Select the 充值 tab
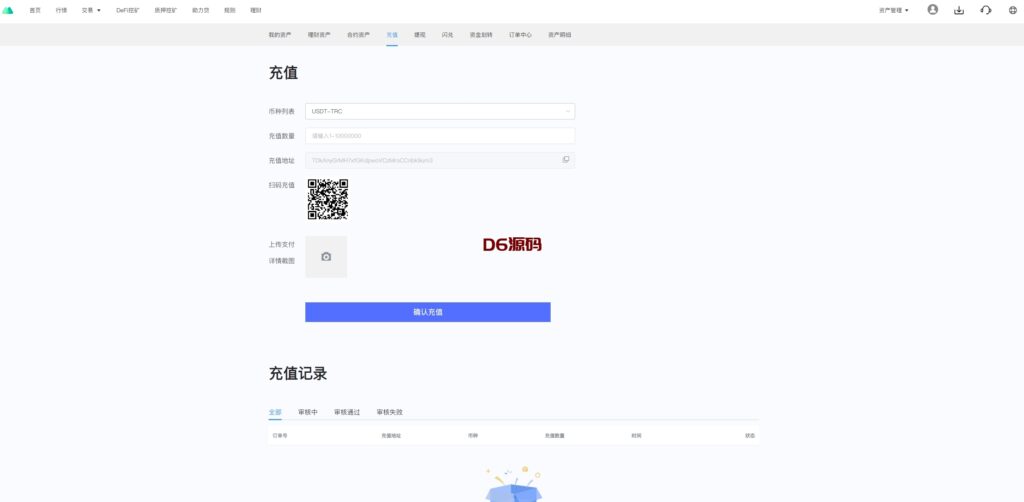Image resolution: width=1024 pixels, height=502 pixels. tap(392, 35)
